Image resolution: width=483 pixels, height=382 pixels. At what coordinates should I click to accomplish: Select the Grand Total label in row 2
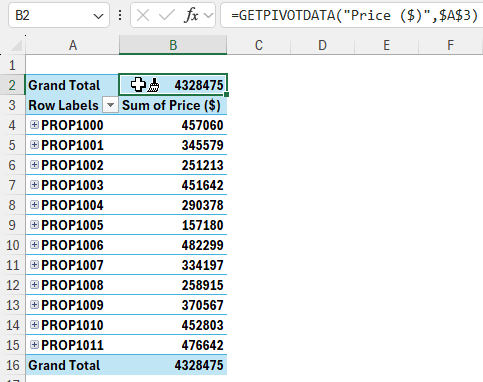coord(64,85)
